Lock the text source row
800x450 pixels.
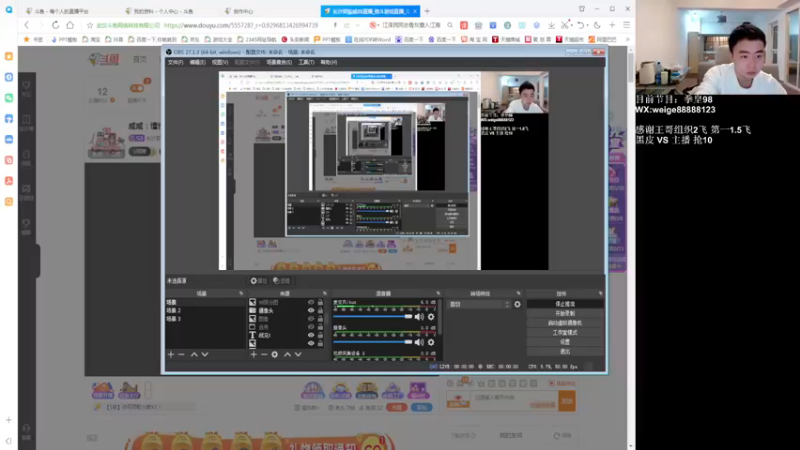click(320, 335)
